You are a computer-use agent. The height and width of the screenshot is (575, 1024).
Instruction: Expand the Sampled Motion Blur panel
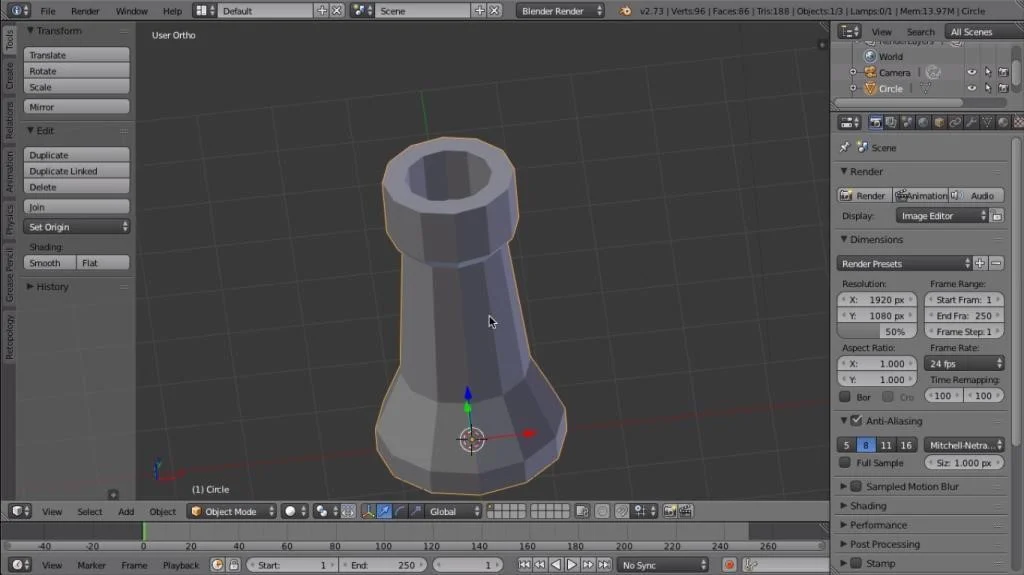coord(912,487)
